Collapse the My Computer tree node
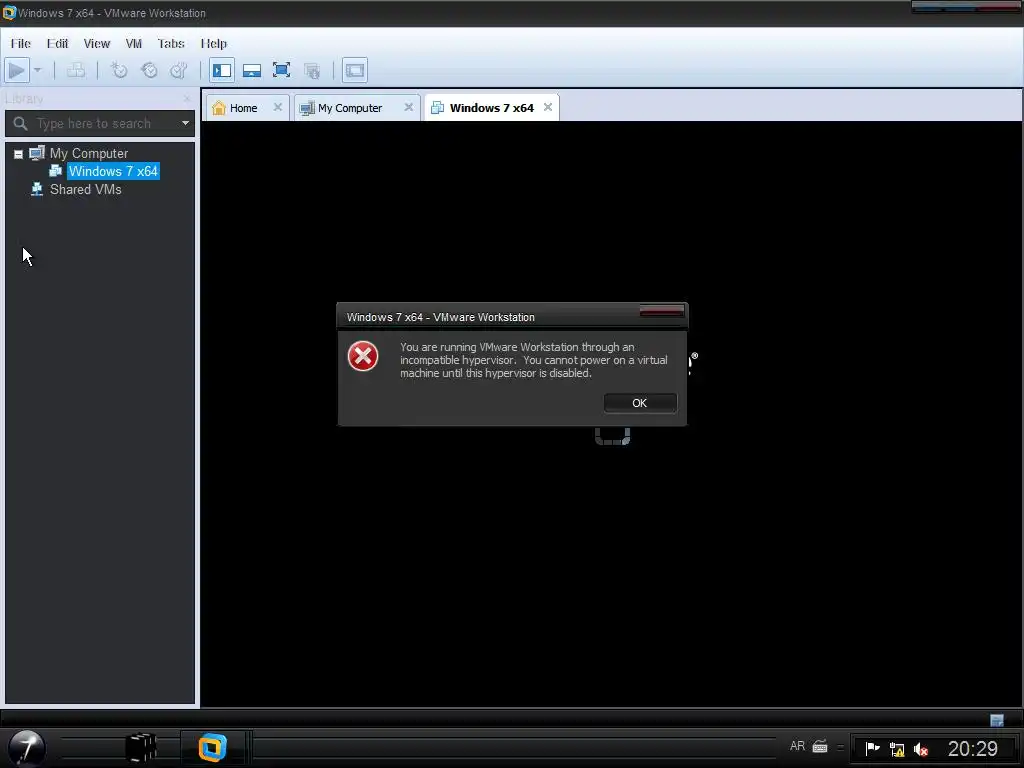The height and width of the screenshot is (768, 1024). (x=18, y=154)
